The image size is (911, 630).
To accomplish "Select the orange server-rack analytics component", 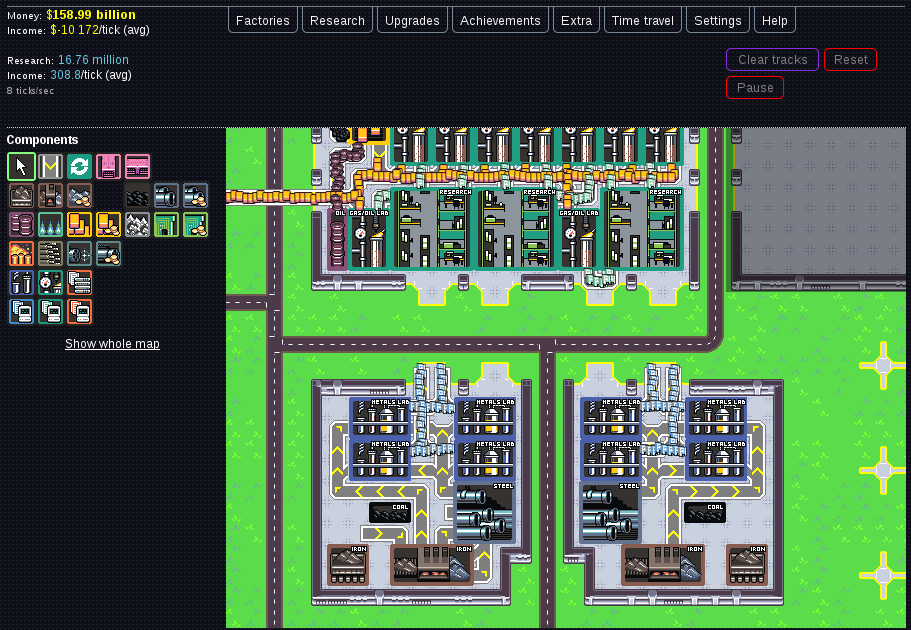I will (x=80, y=283).
